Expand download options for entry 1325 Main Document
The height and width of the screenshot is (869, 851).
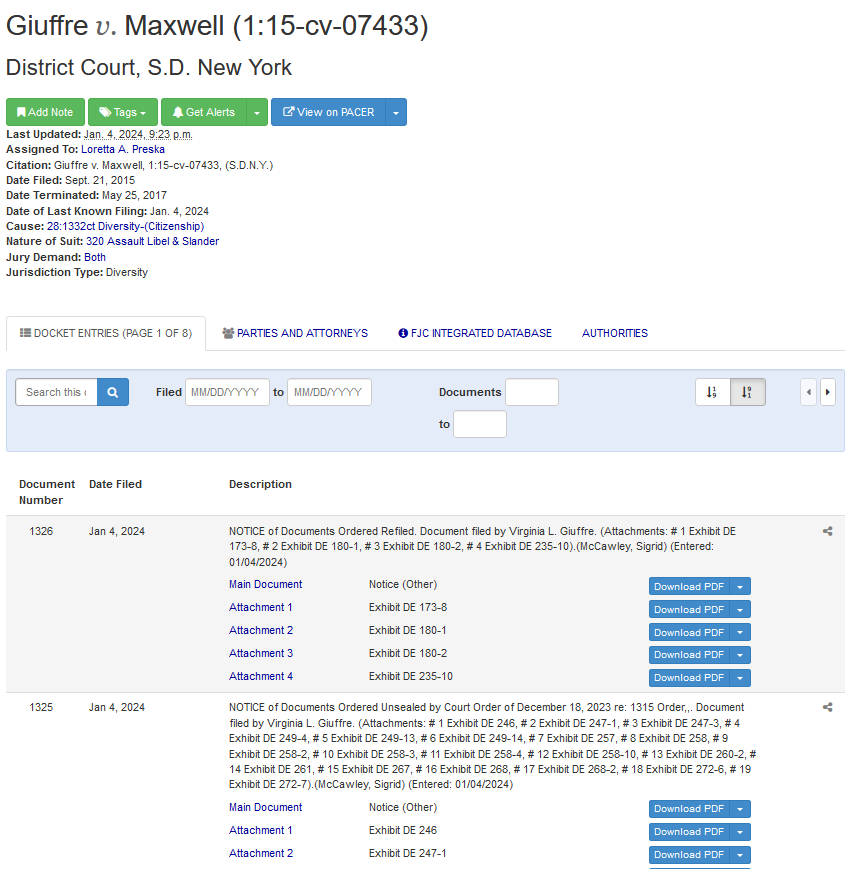[x=740, y=809]
